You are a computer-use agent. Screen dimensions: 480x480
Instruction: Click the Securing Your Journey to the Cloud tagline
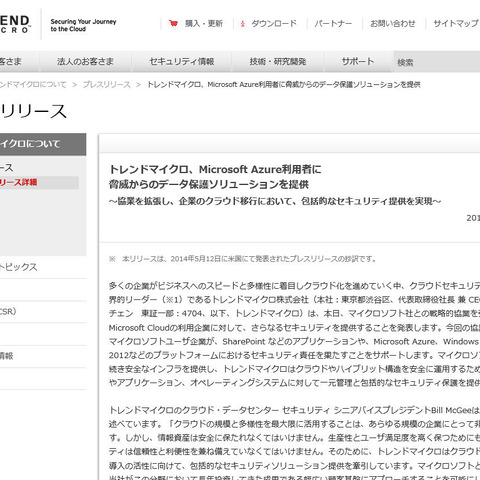click(x=83, y=25)
